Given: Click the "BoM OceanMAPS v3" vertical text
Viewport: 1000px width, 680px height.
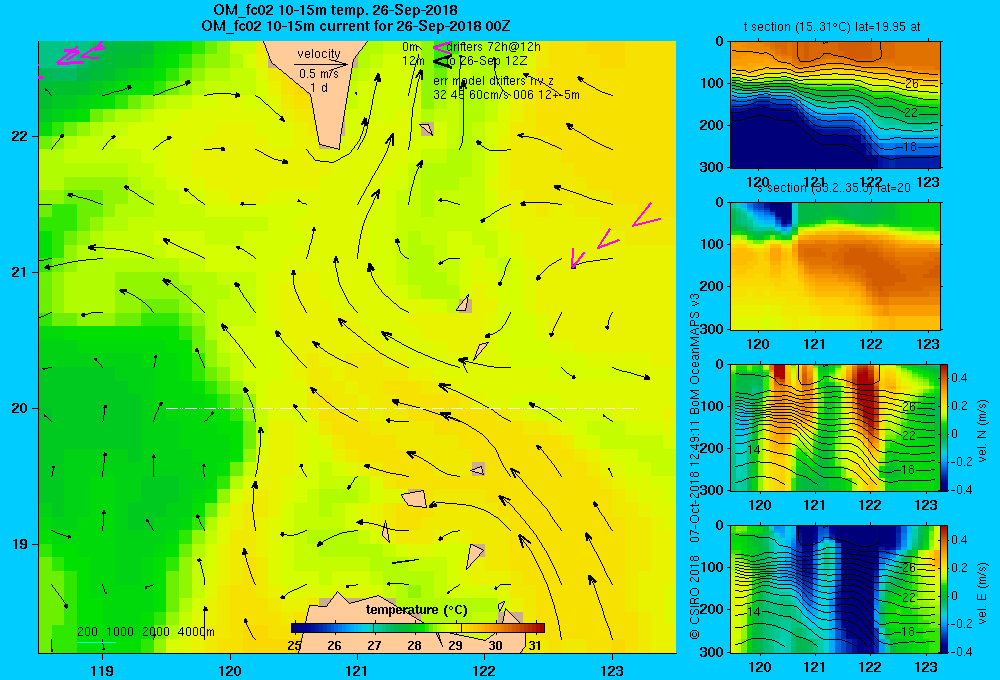Looking at the screenshot, I should (x=695, y=356).
